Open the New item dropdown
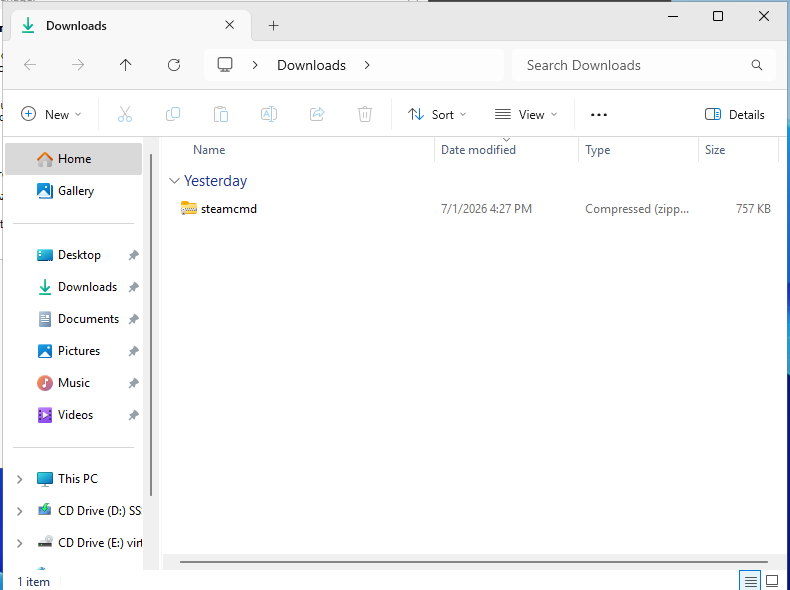 [x=51, y=115]
